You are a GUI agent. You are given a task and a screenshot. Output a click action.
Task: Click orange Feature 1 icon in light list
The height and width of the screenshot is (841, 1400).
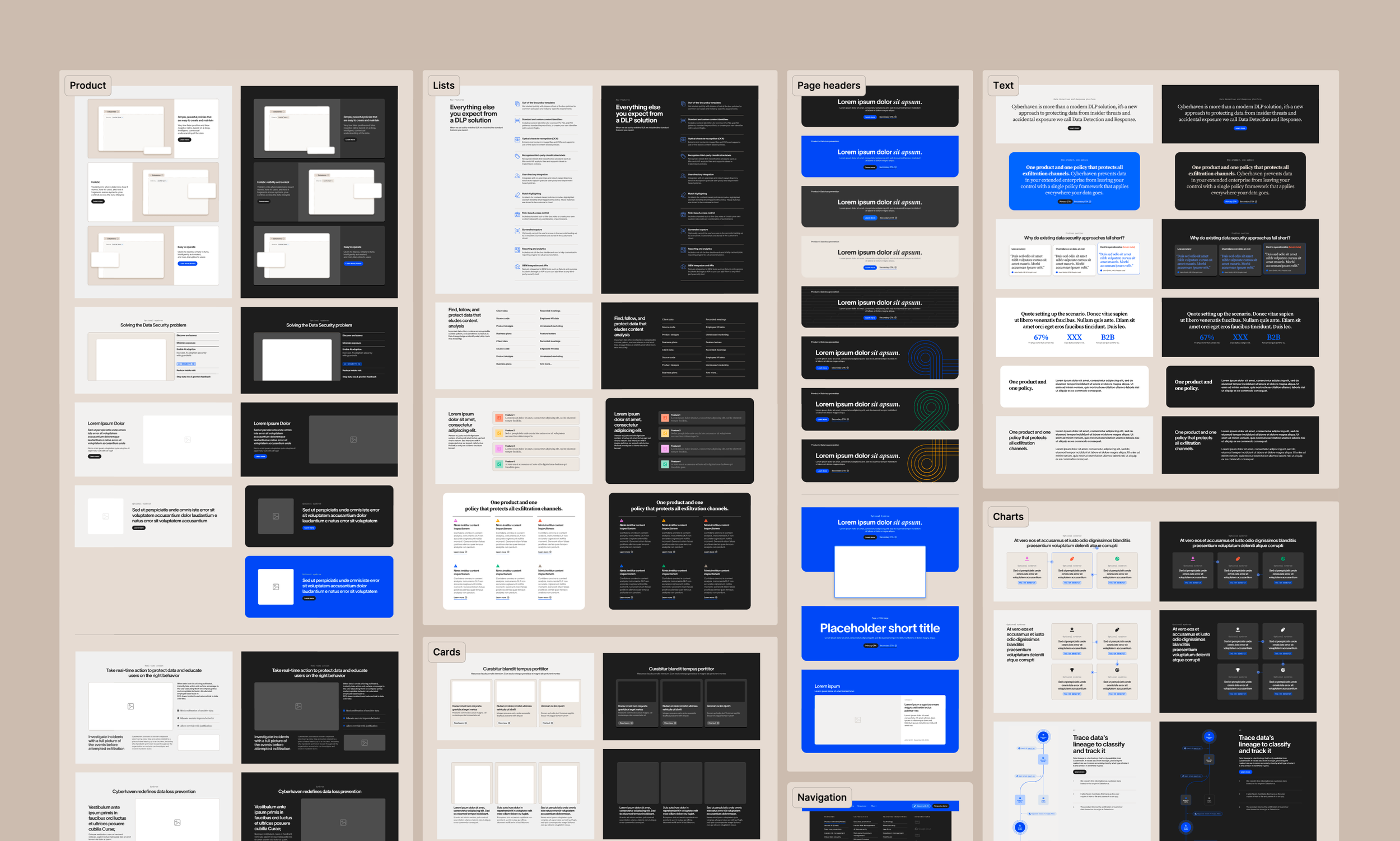click(500, 418)
